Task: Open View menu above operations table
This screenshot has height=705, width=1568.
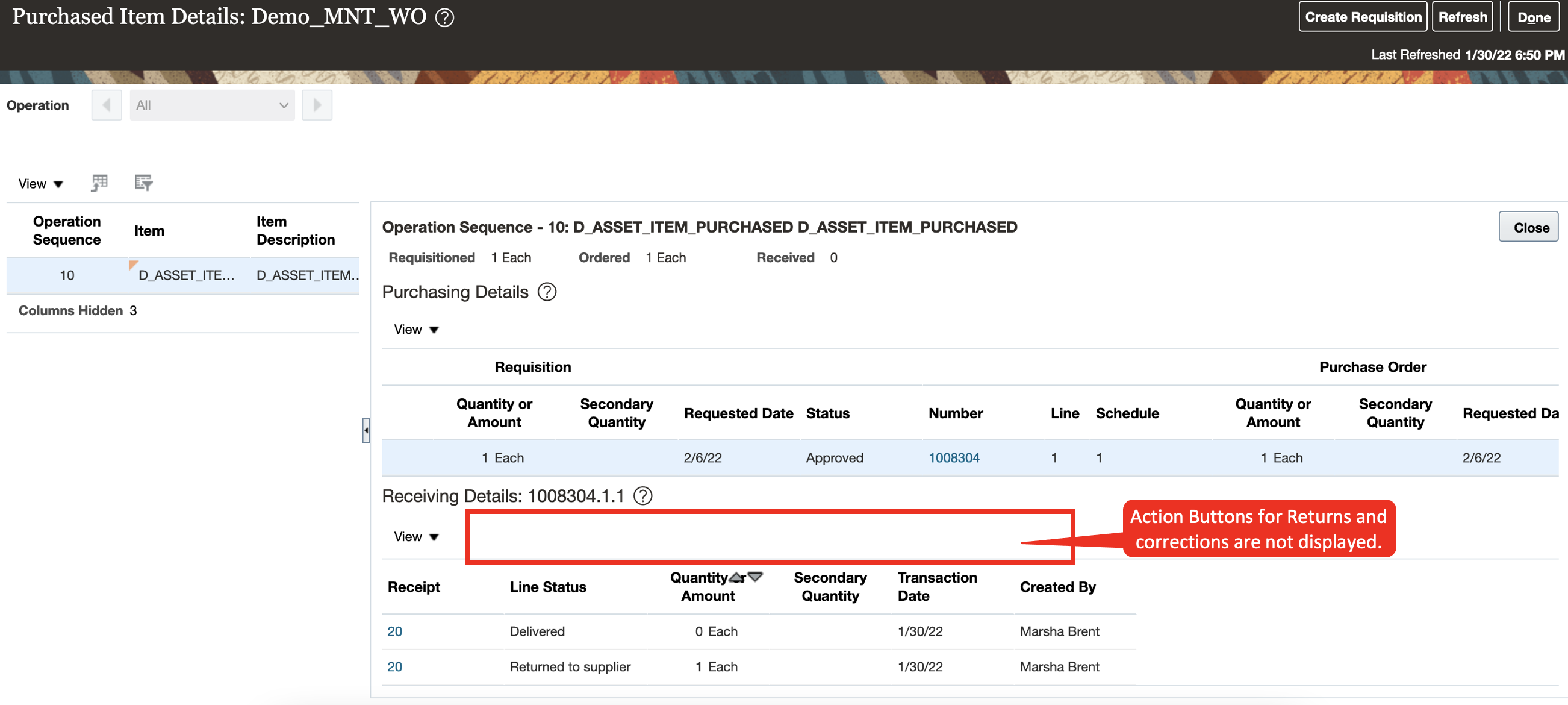Action: 40,183
